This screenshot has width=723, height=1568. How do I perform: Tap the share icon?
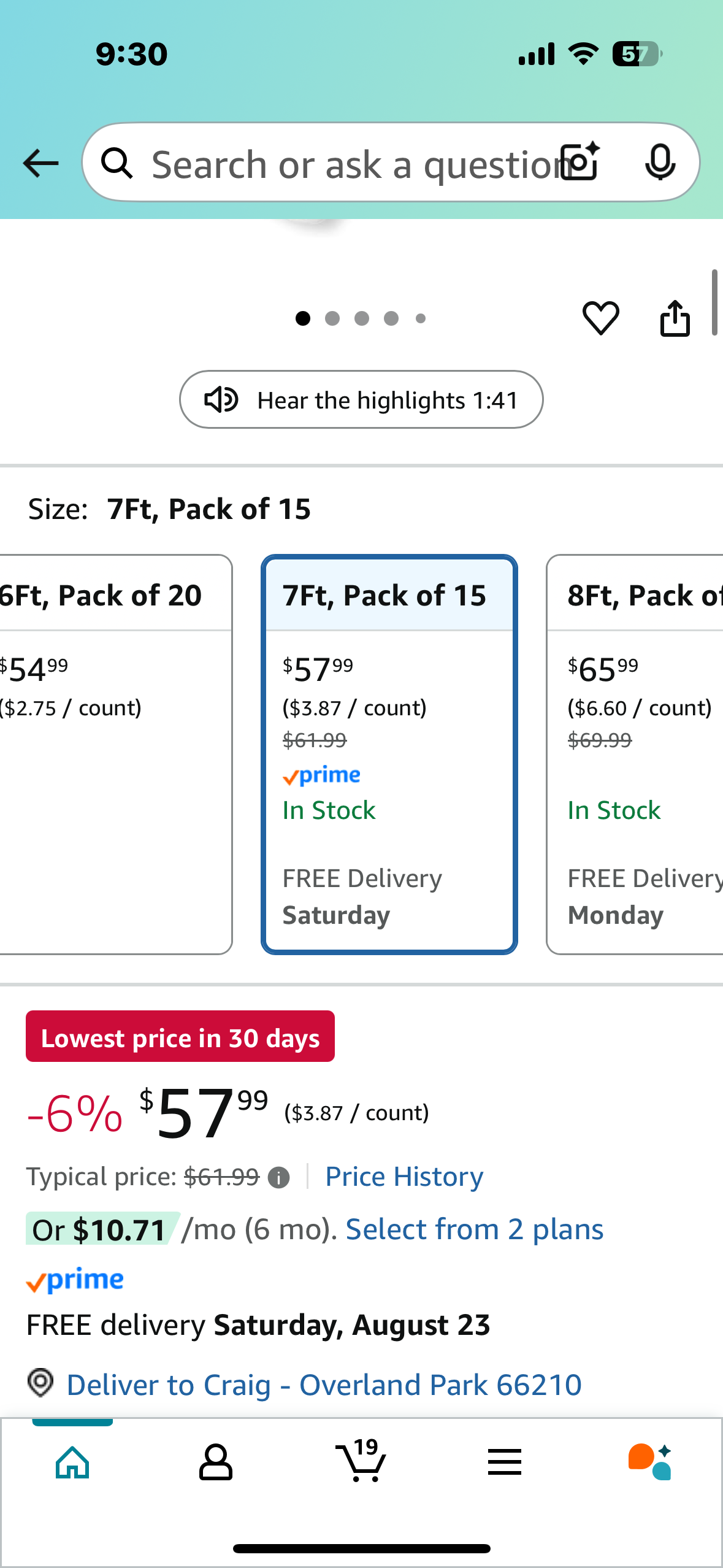pyautogui.click(x=675, y=318)
